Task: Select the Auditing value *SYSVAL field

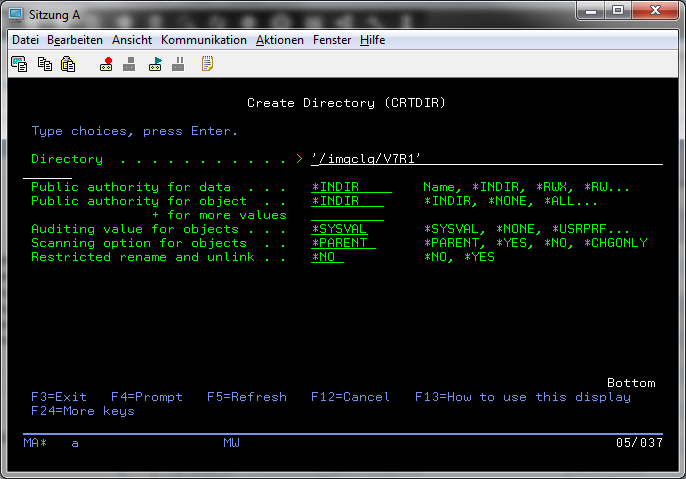Action: click(340, 229)
